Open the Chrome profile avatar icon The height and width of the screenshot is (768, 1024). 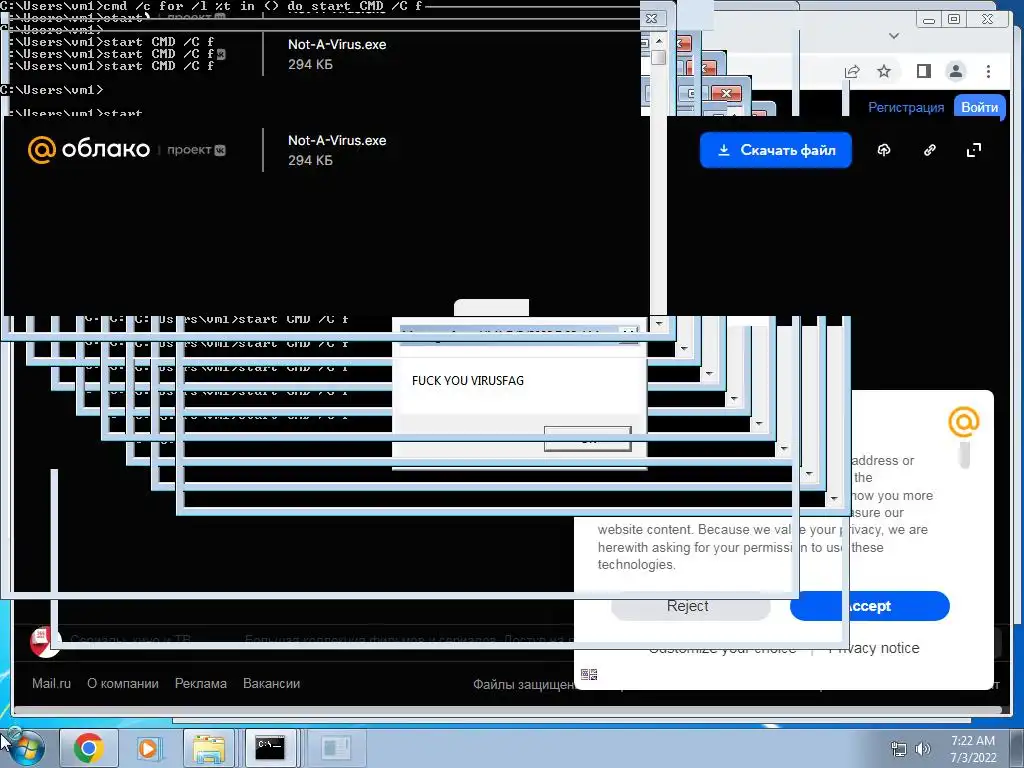[x=955, y=71]
